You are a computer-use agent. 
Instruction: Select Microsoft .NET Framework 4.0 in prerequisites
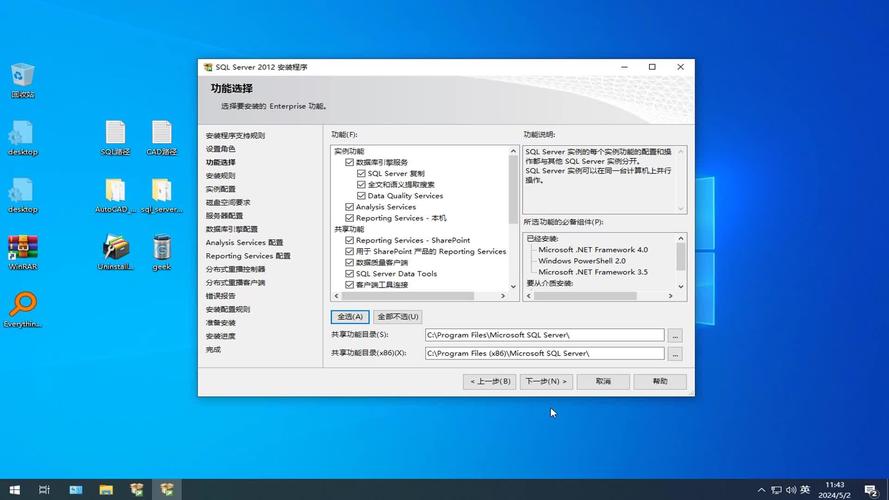(x=593, y=249)
